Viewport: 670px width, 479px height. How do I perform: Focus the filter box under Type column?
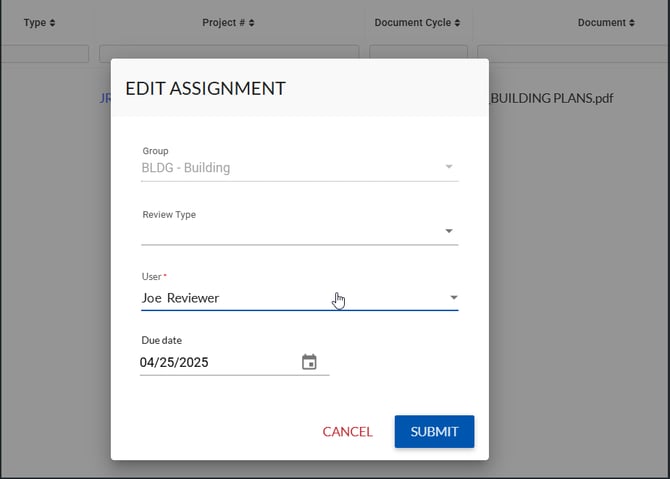coord(44,53)
